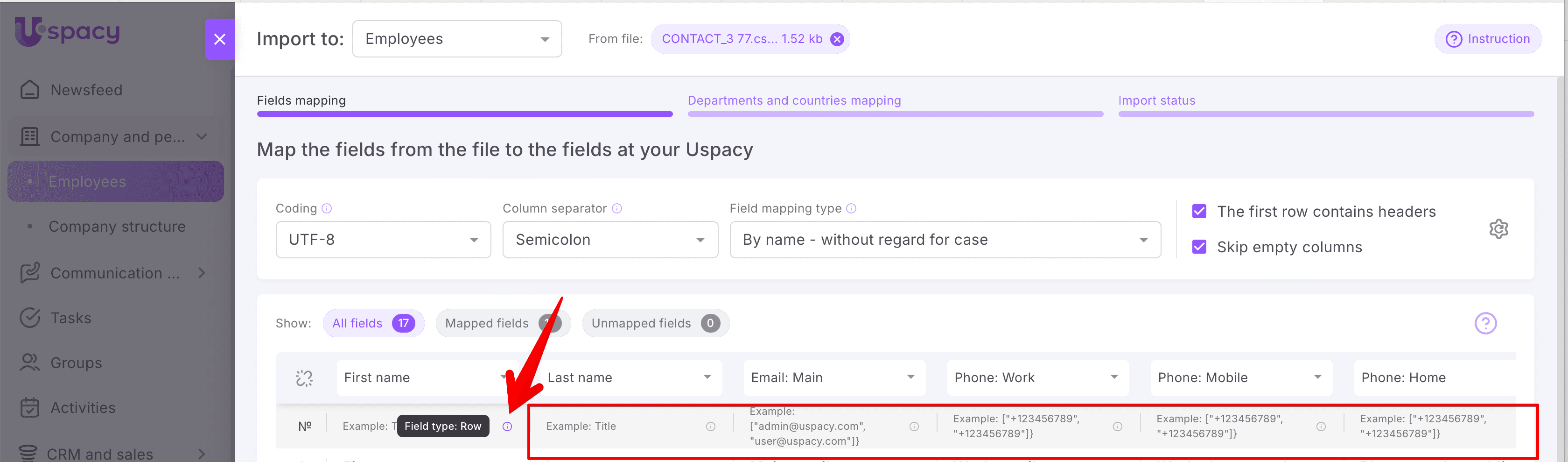
Task: Open the help question mark near field filters
Action: [x=1486, y=323]
